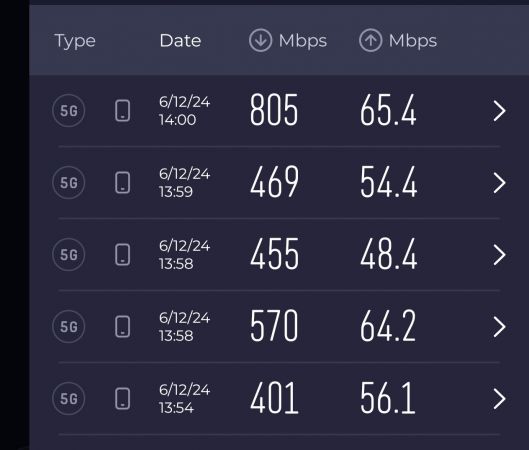Click the 5G icon for 805 Mbps result
This screenshot has width=529, height=450.
68,111
